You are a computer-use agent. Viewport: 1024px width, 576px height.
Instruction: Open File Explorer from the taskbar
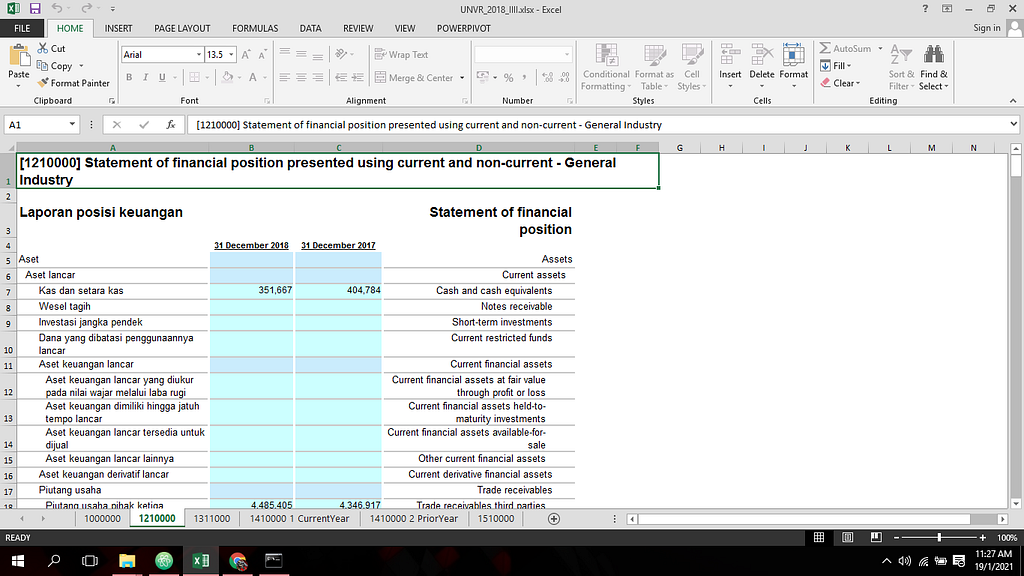[x=127, y=560]
